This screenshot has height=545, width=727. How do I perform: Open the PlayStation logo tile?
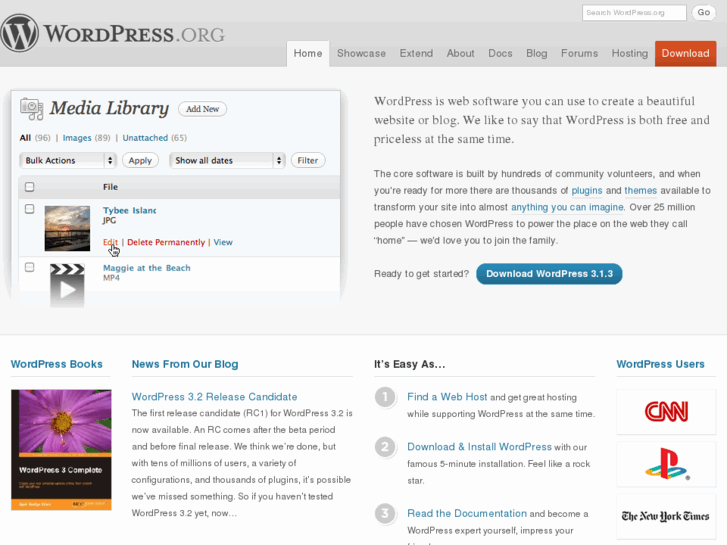(x=666, y=464)
